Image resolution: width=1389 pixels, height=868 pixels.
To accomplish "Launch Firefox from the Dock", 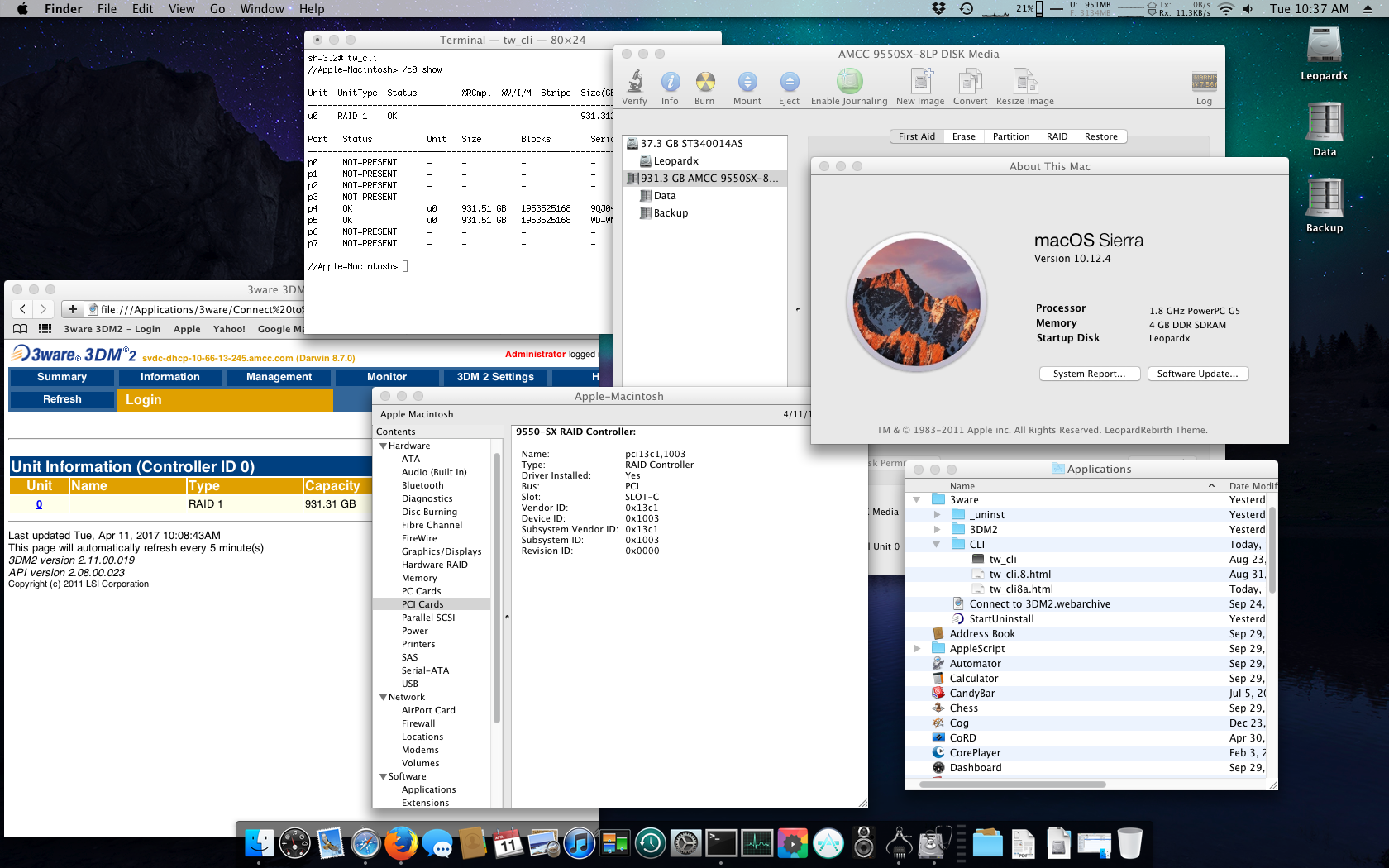I will pyautogui.click(x=402, y=843).
